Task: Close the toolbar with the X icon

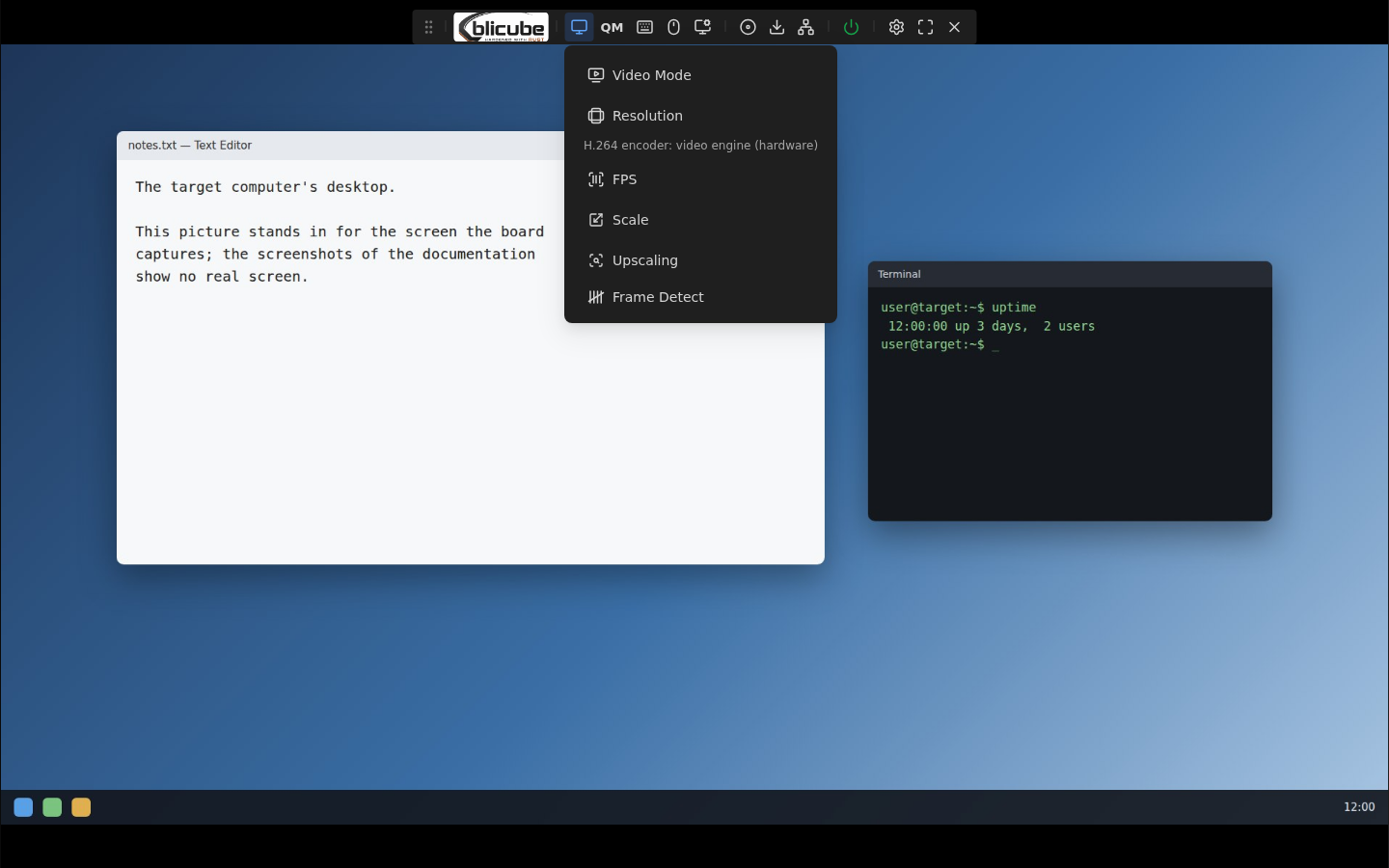Action: [x=954, y=27]
